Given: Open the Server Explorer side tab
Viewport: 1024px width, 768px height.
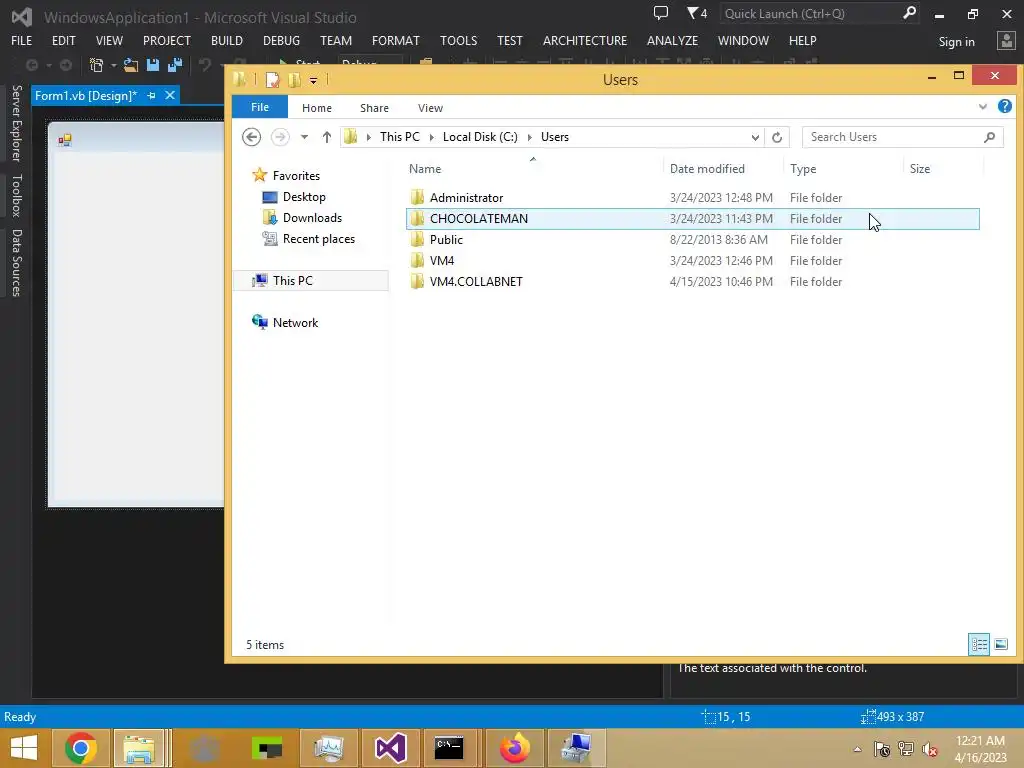Looking at the screenshot, I should click(17, 123).
